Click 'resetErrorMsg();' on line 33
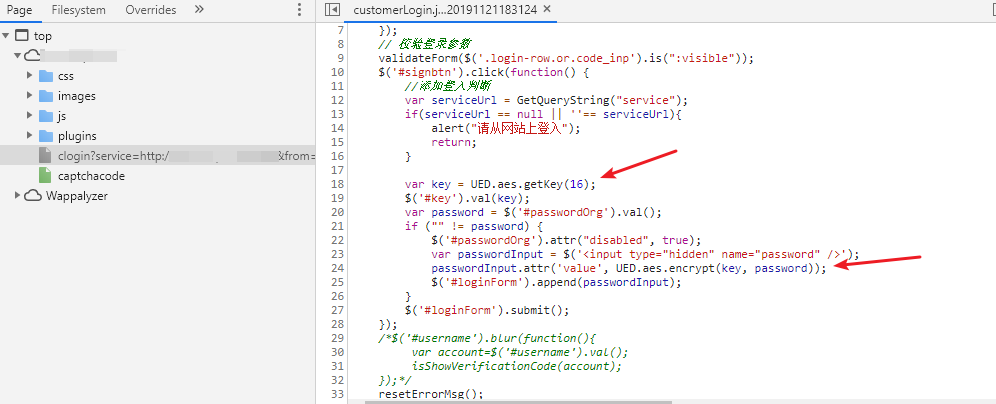Viewport: 996px width, 404px height. [431, 394]
